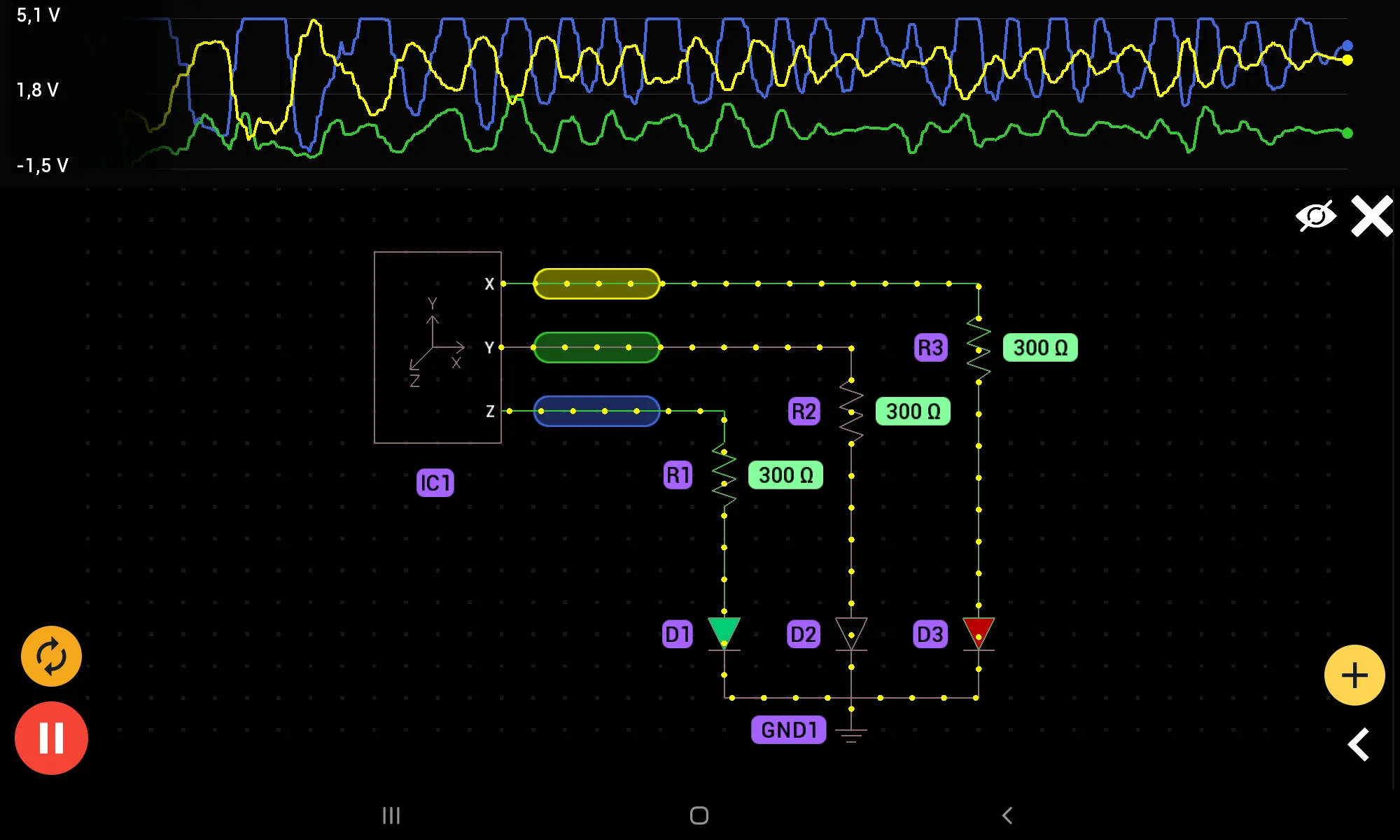Click the R3 label
The height and width of the screenshot is (840, 1400).
[931, 348]
